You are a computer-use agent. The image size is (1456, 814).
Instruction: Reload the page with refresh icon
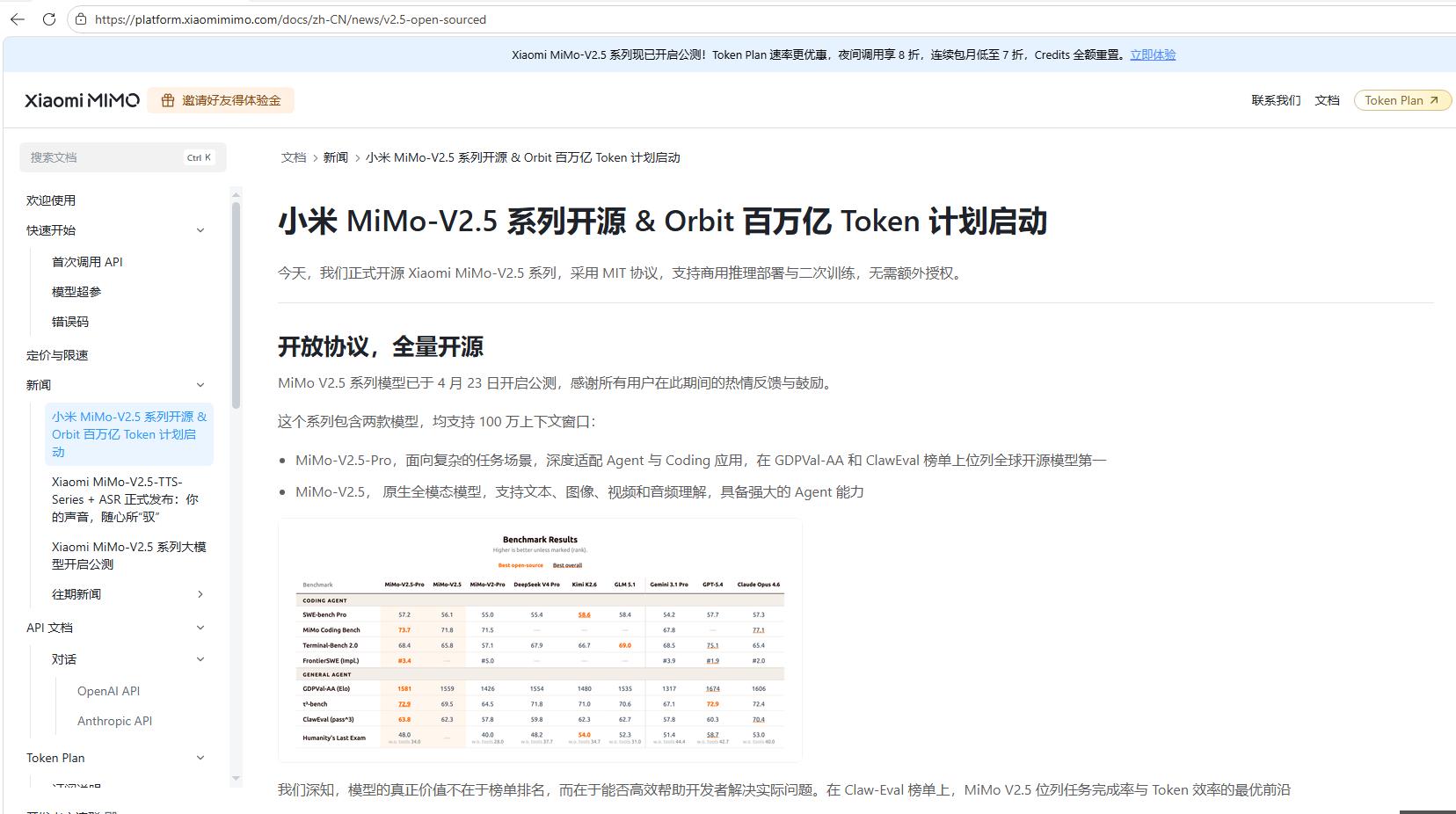[49, 19]
